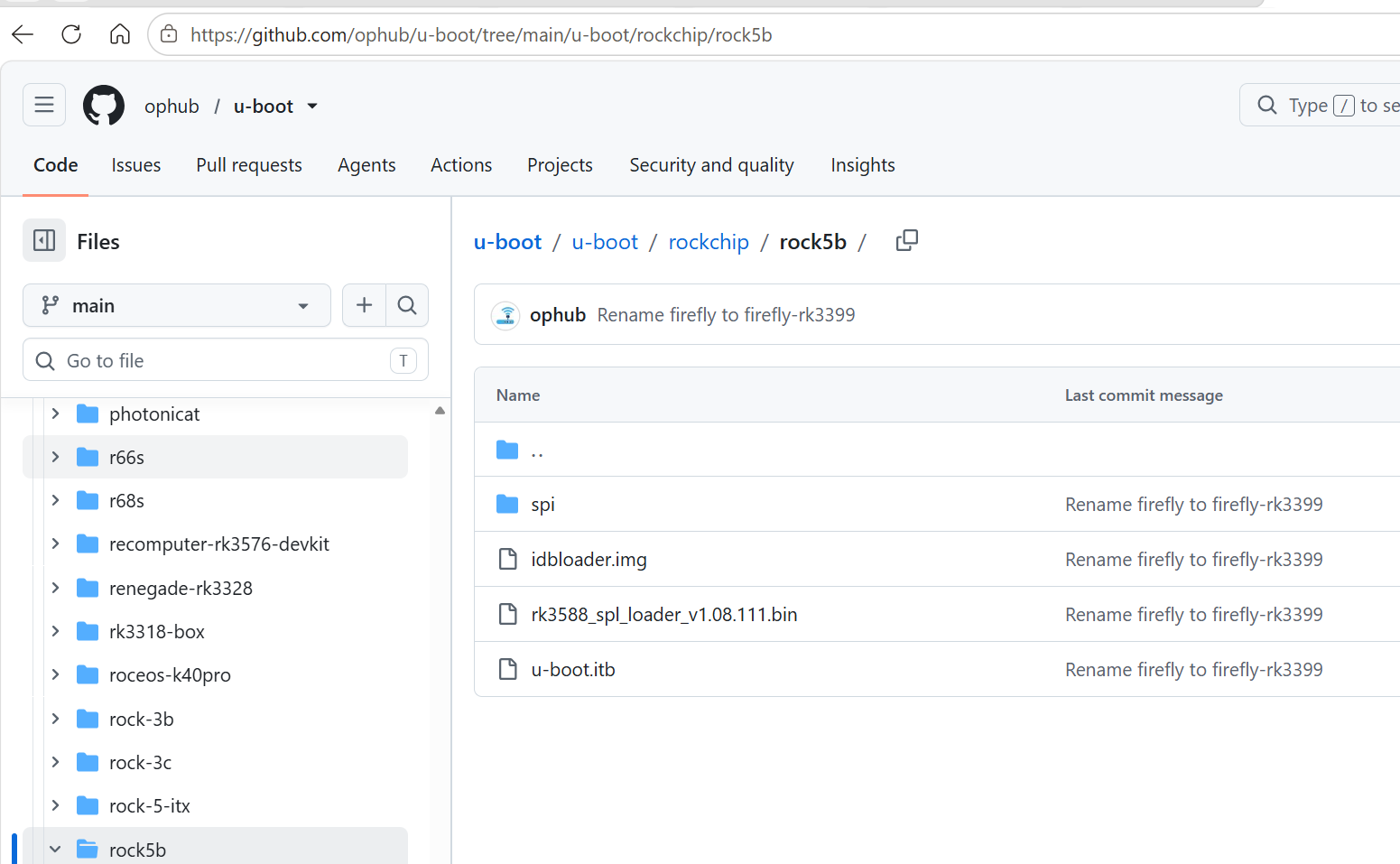Screen dimensions: 1400x864
Task: Open the u-boot.itb file link
Action: pyautogui.click(x=573, y=670)
